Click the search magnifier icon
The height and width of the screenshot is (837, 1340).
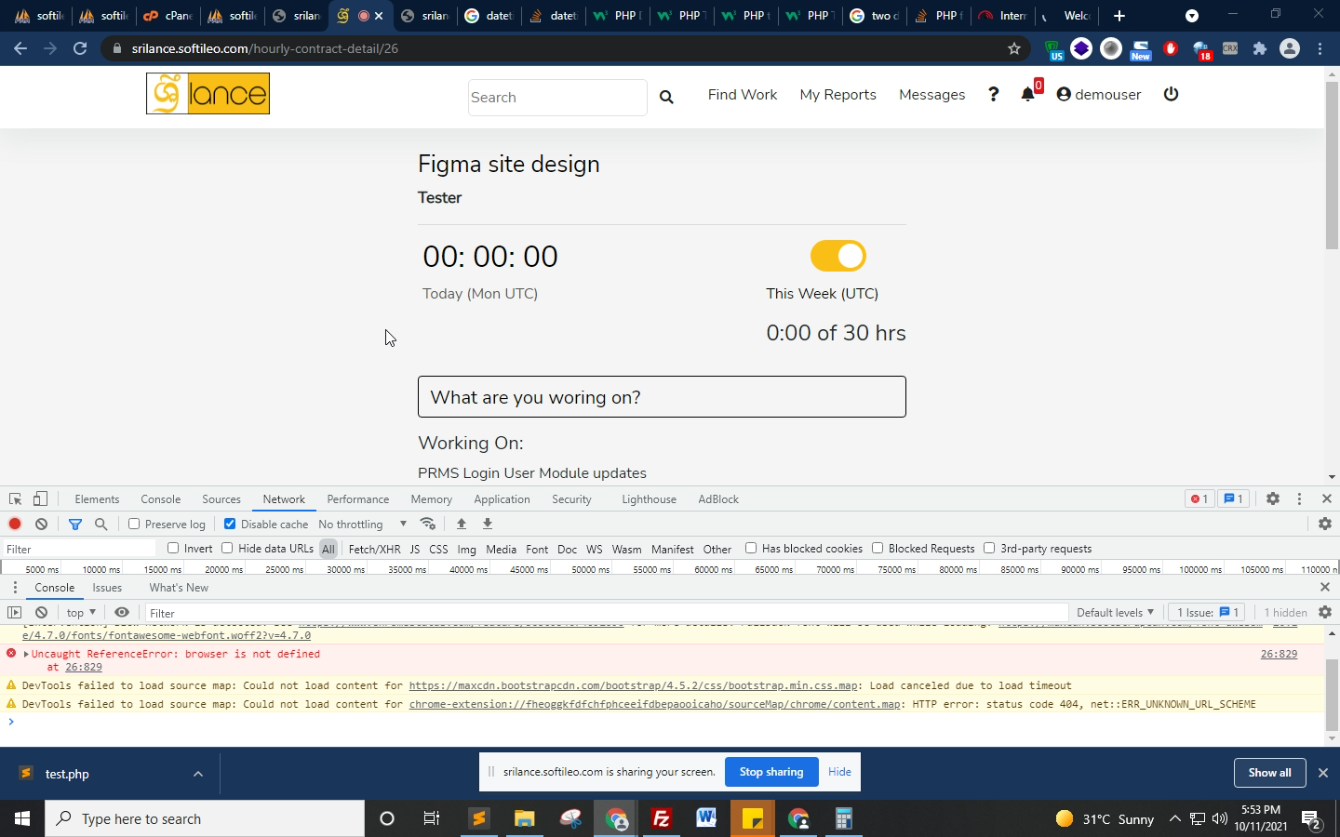pos(666,97)
